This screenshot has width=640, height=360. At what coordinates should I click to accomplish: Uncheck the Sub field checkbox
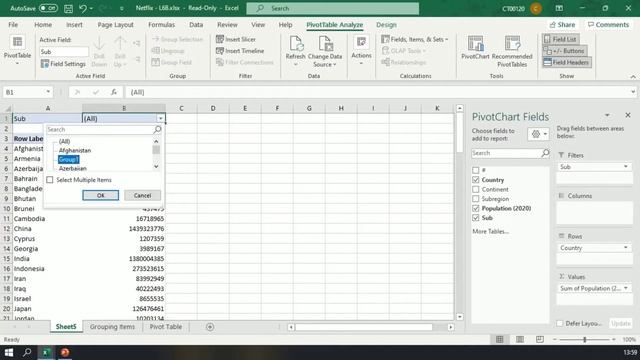click(476, 218)
